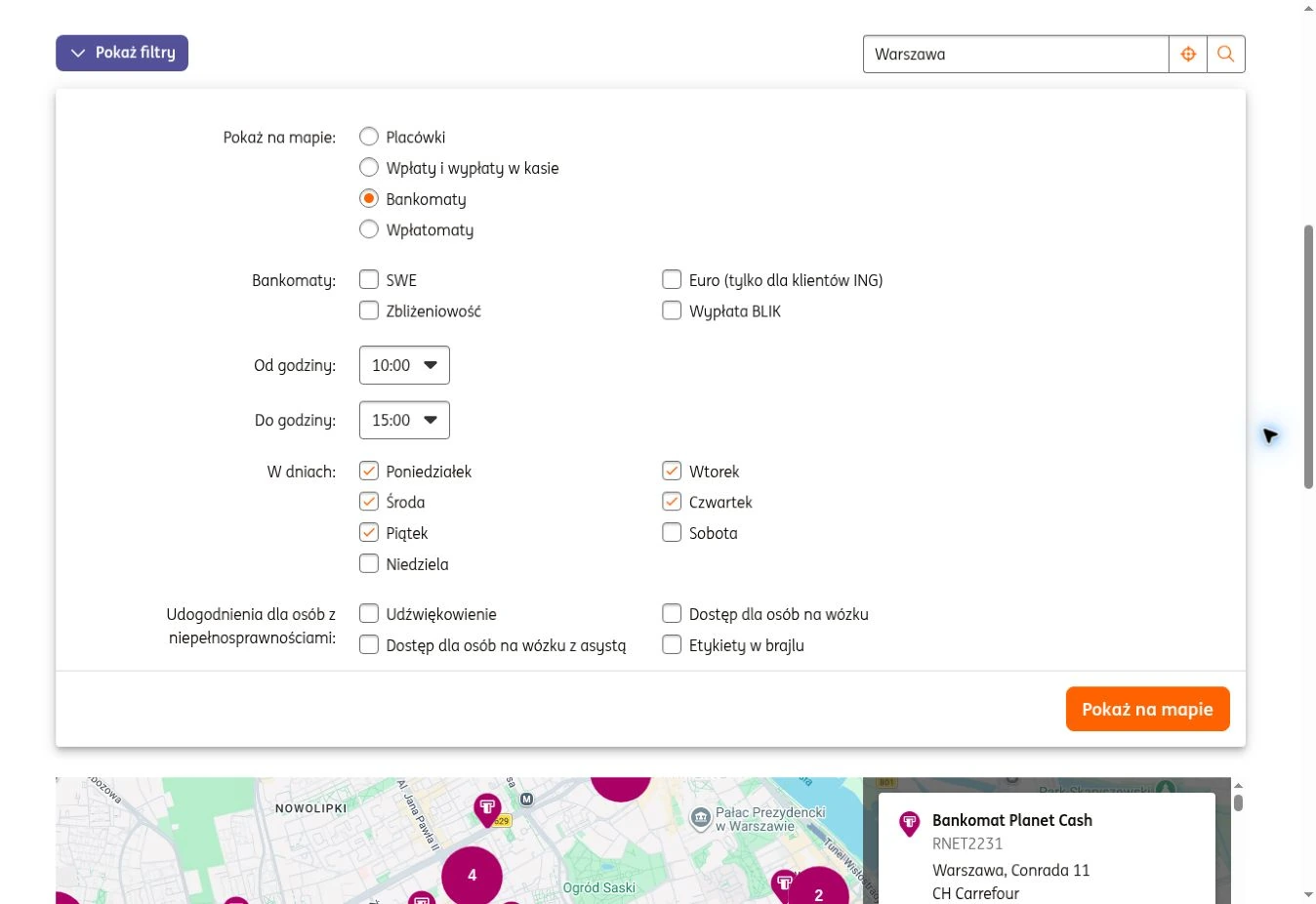Click the orange search magnifier icon
This screenshot has width=1316, height=904.
pyautogui.click(x=1226, y=55)
